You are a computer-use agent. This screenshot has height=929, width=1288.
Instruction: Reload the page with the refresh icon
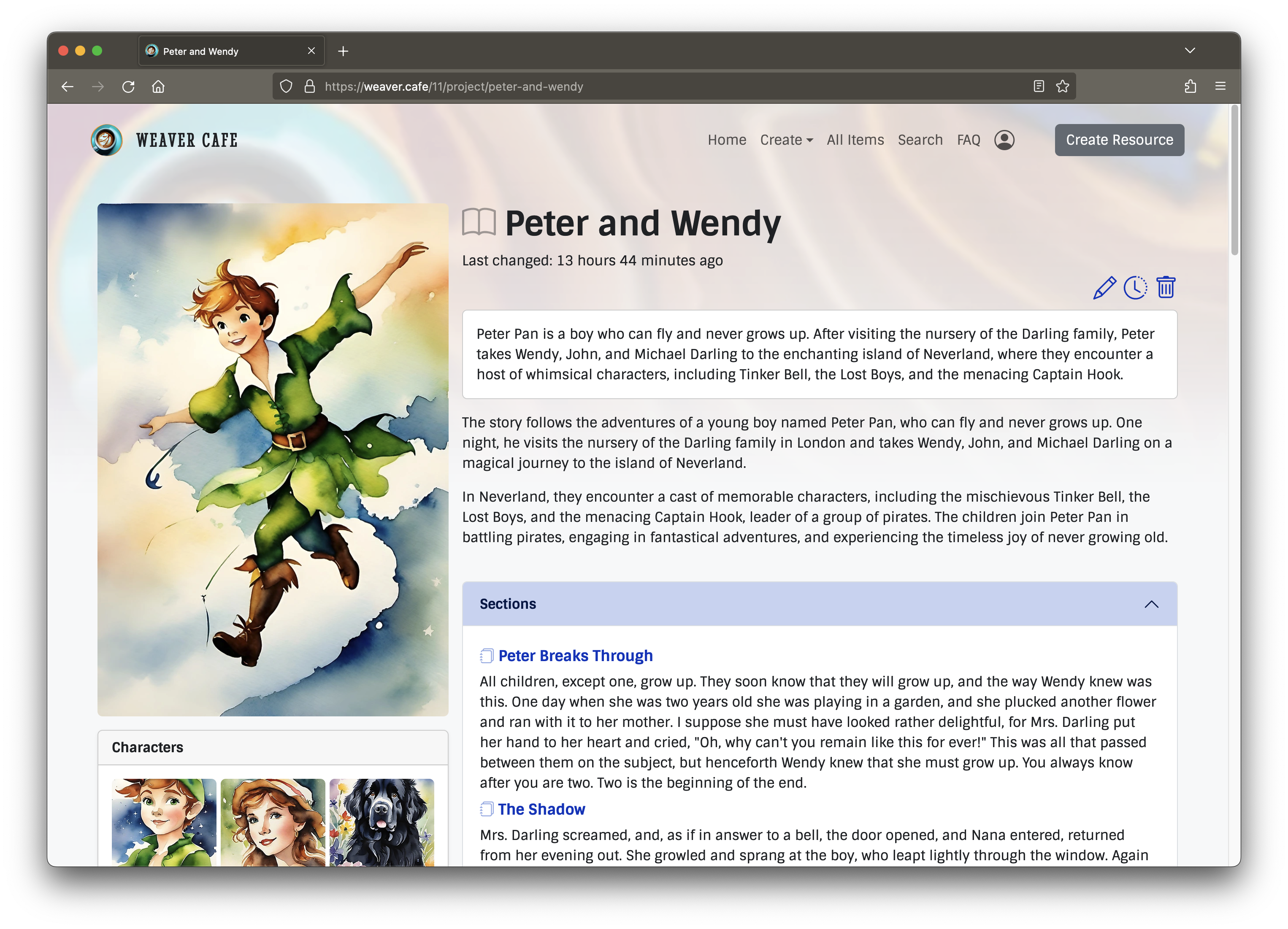click(128, 86)
